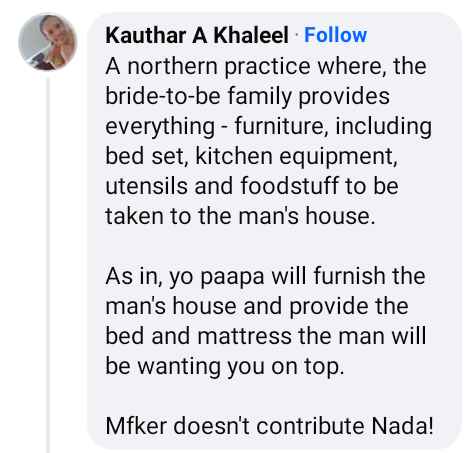The image size is (471, 453).
Task: Click the word 'mattress' in the comment
Action: (x=245, y=336)
